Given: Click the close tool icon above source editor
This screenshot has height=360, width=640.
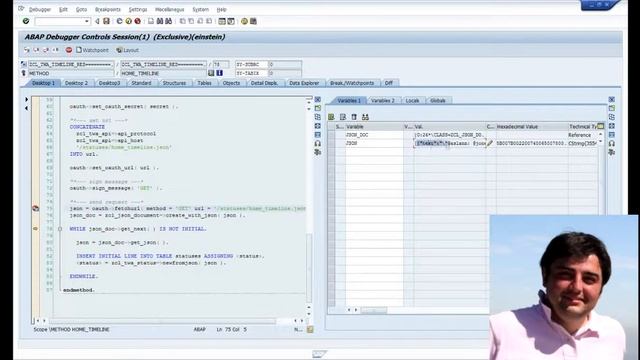Looking at the screenshot, I should point(318,99).
